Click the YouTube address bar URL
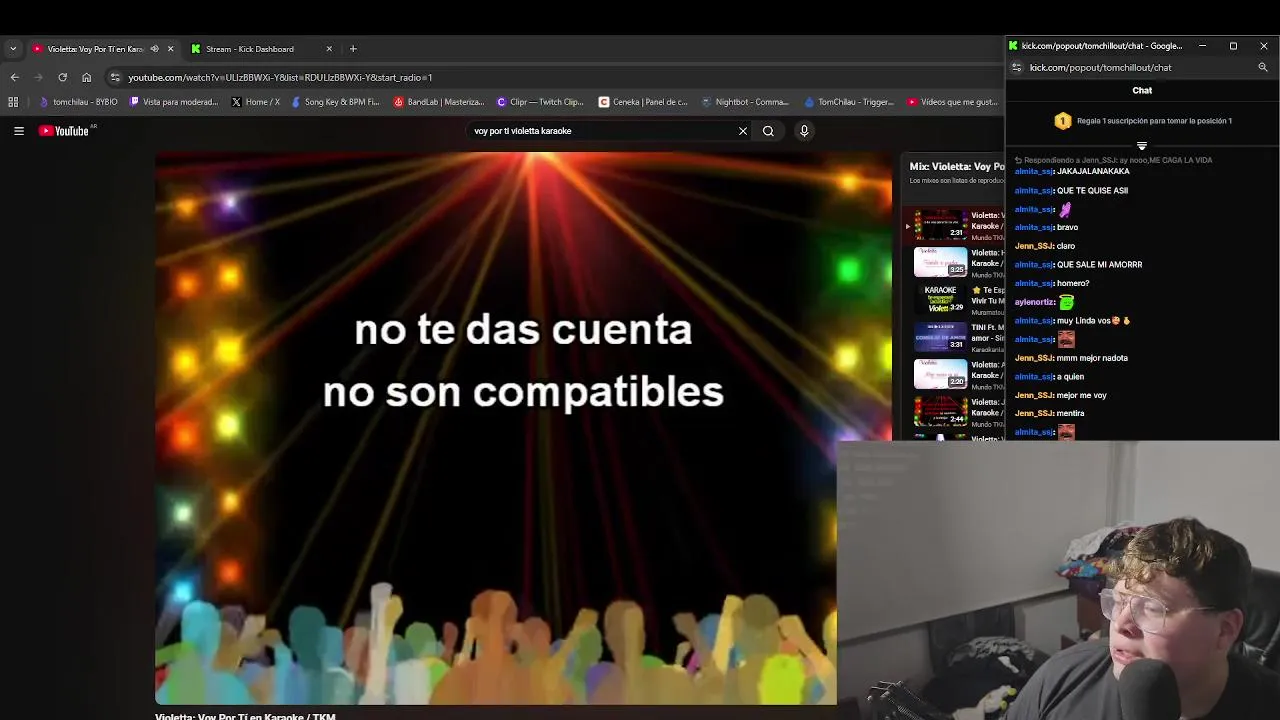The image size is (1280, 720). (x=280, y=77)
